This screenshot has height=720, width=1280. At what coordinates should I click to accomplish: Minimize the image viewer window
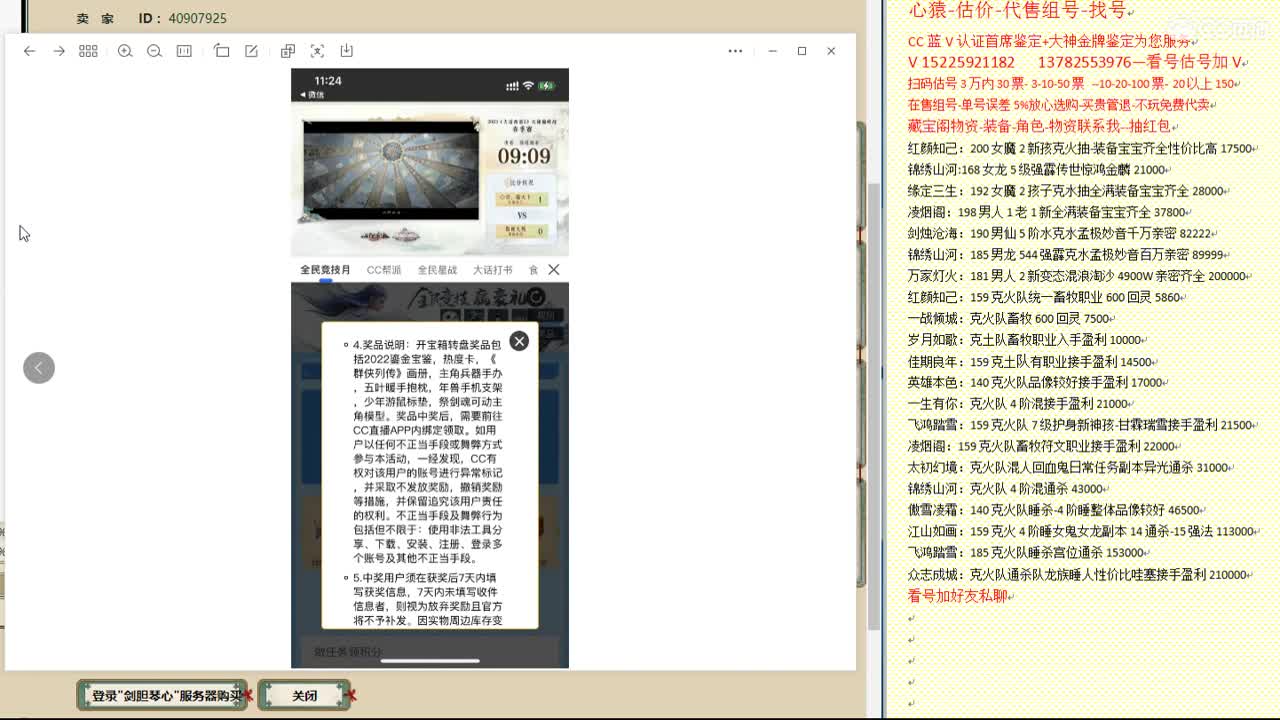coord(772,51)
